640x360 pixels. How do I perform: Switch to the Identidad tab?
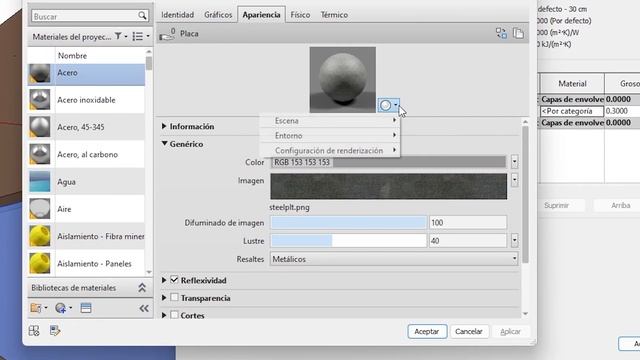pyautogui.click(x=177, y=15)
